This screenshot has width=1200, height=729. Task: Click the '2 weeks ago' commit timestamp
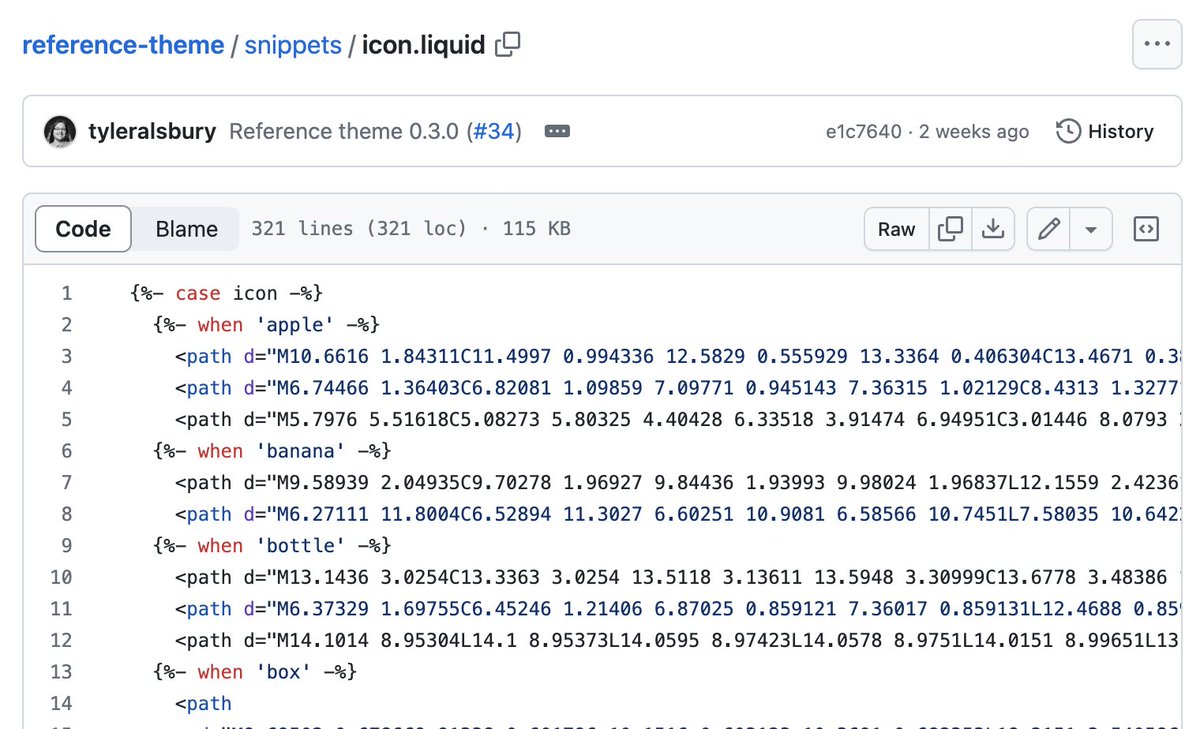tap(974, 131)
